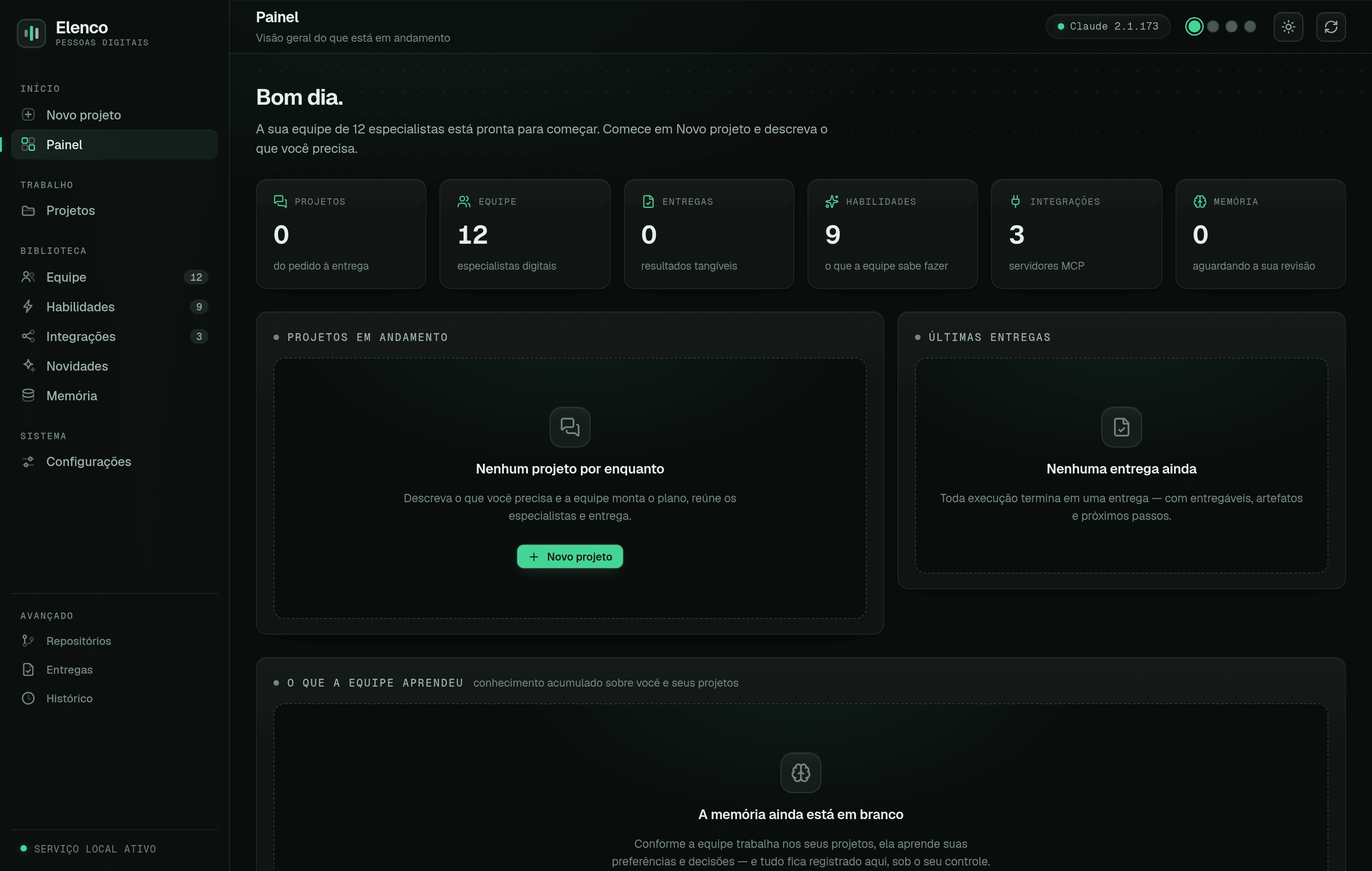Viewport: 1372px width, 871px height.
Task: Select the bright green color theme dot
Action: pyautogui.click(x=1194, y=27)
